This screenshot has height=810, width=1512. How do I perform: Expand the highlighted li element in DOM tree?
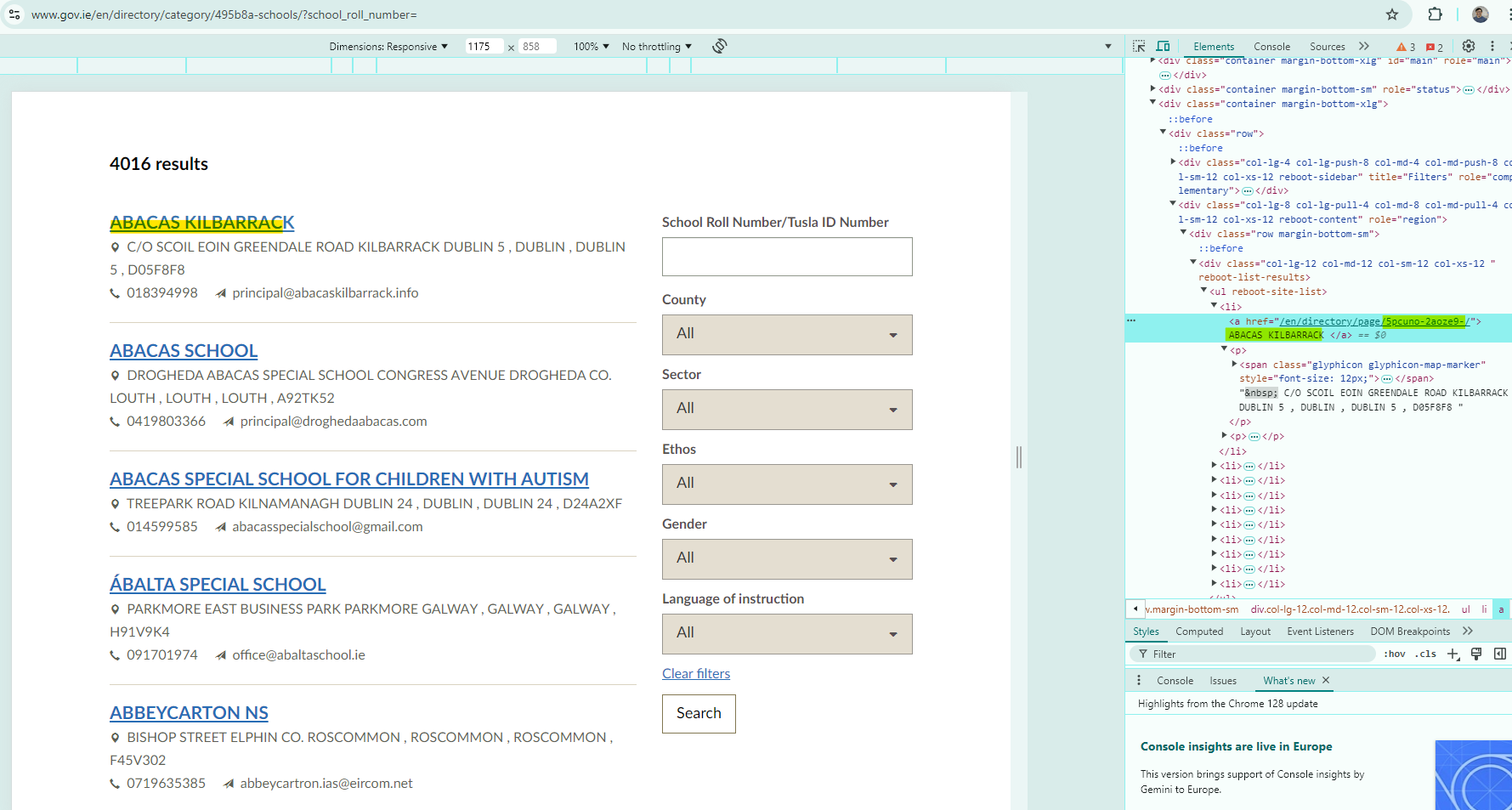tap(1214, 305)
